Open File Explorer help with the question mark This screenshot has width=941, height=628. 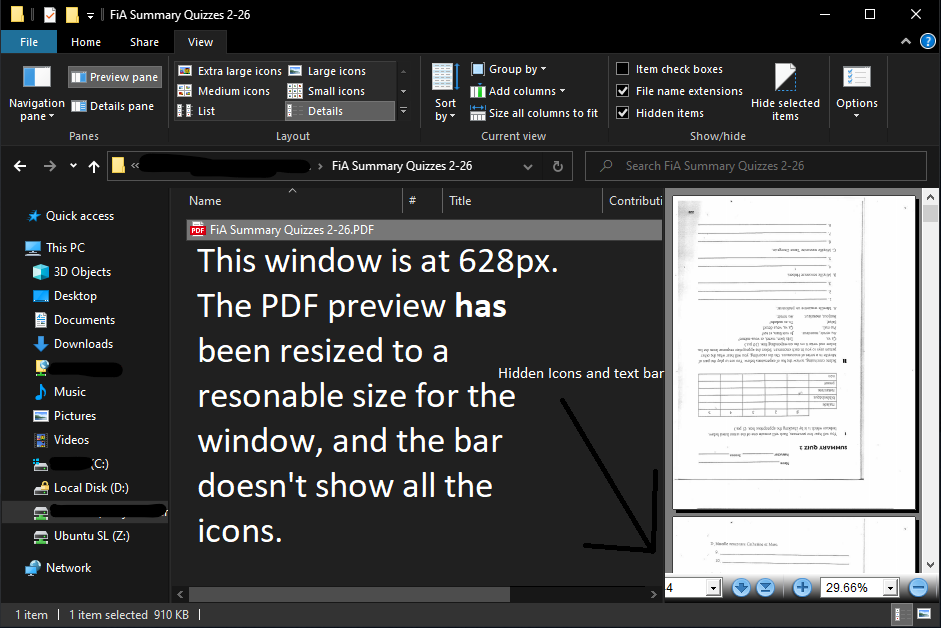coord(930,41)
